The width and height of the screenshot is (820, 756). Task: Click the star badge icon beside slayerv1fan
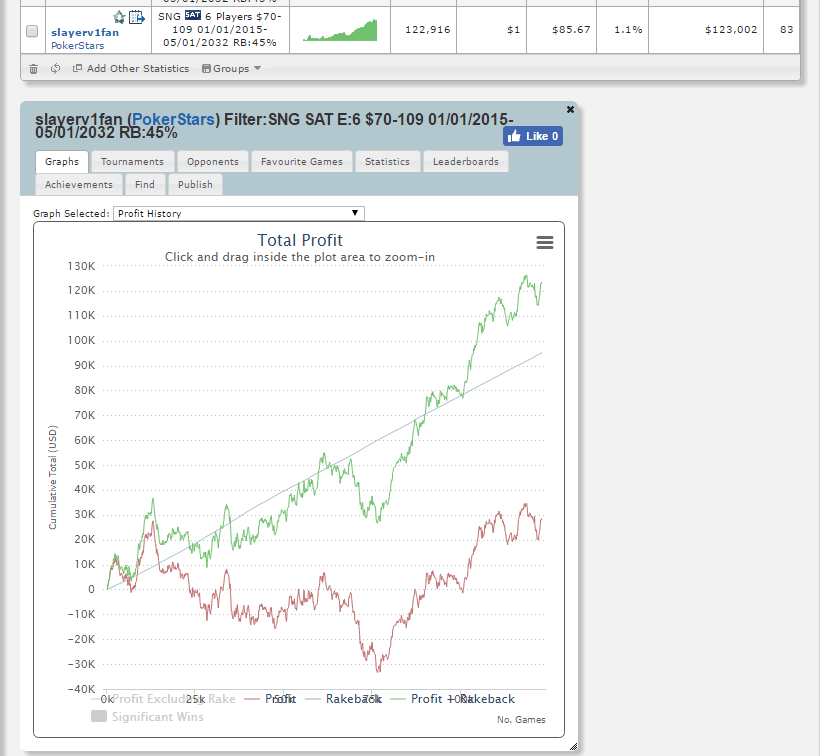(119, 17)
